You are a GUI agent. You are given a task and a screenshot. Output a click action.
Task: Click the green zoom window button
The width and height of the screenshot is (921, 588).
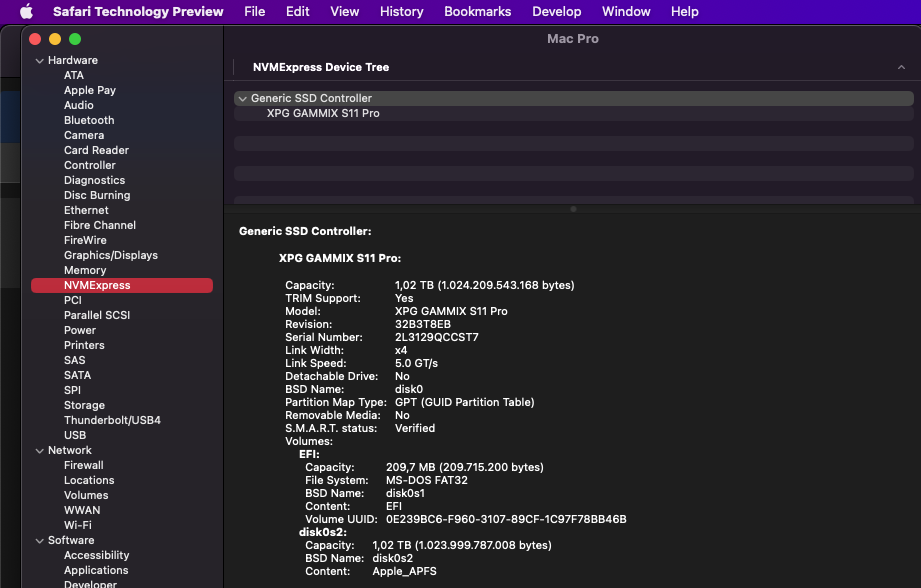75,39
